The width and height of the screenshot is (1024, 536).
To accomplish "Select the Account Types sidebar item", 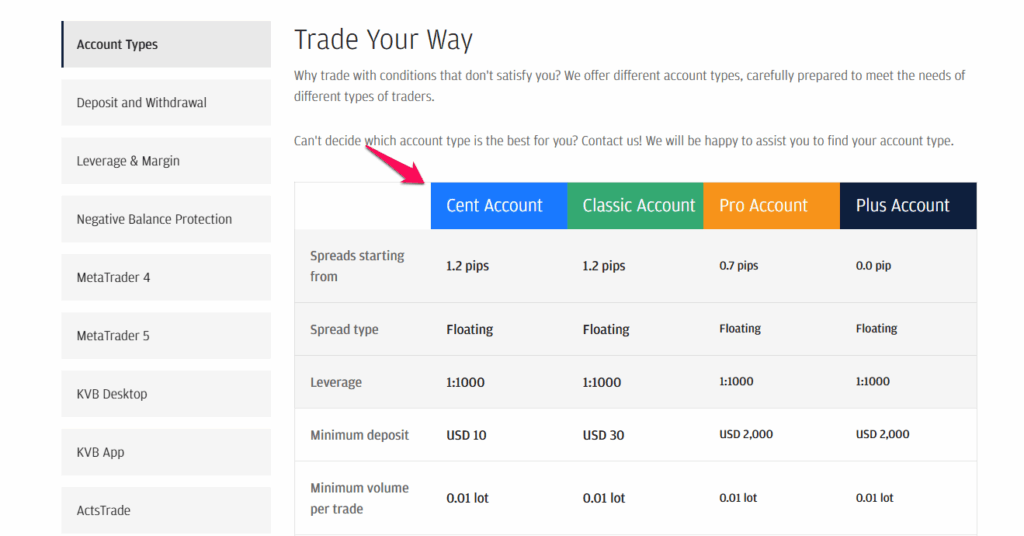I will (x=166, y=44).
